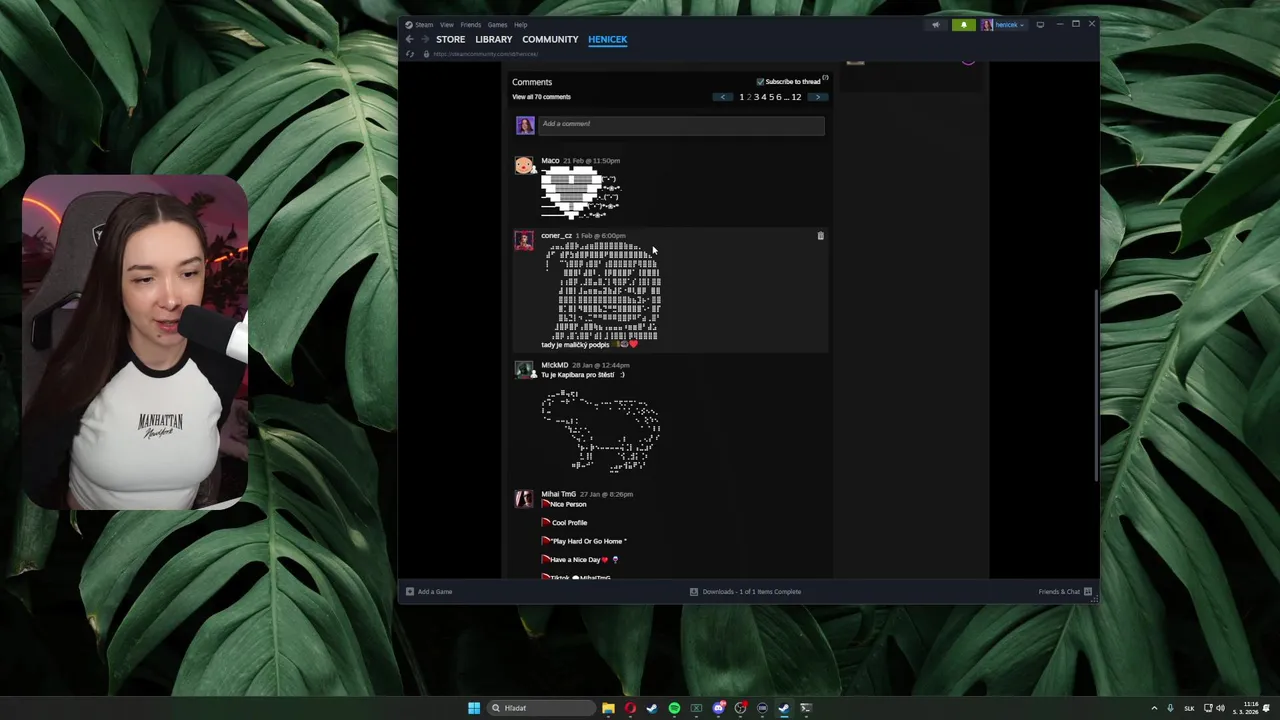Open Opera browser from taskbar

[630, 708]
